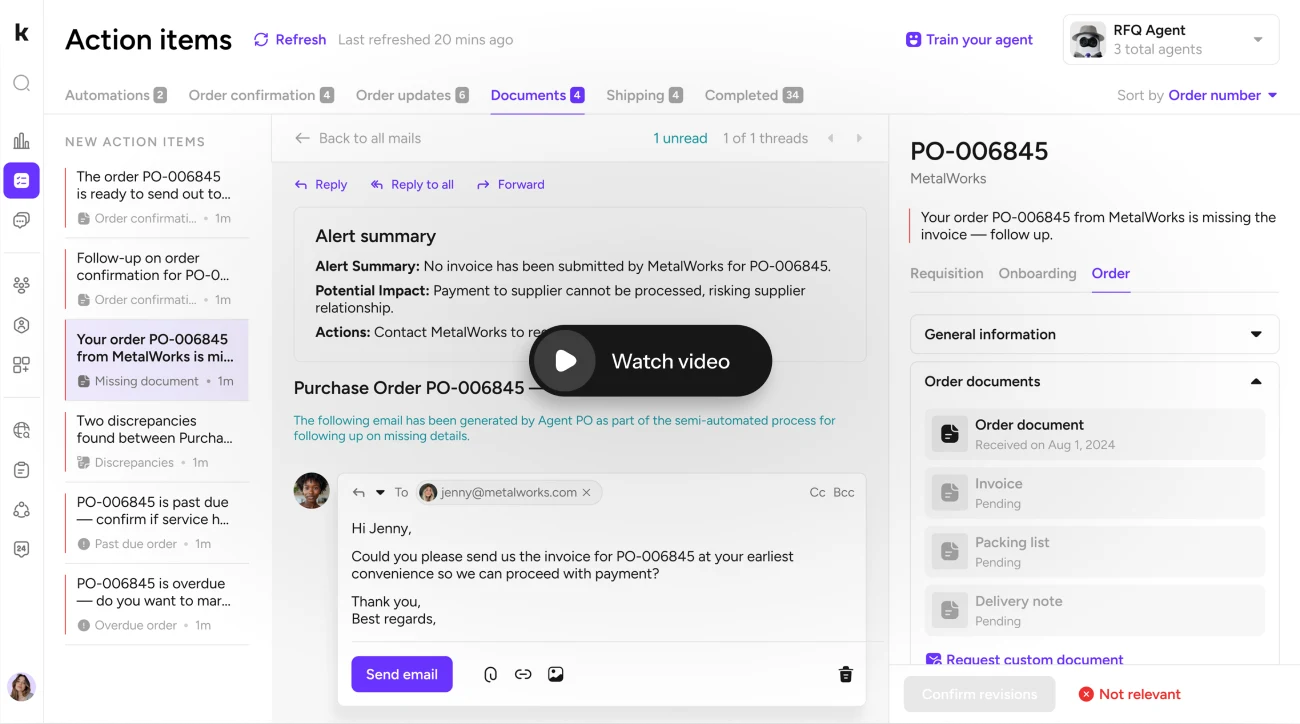1300x724 pixels.
Task: Click the search icon in left sidebar
Action: pos(21,83)
